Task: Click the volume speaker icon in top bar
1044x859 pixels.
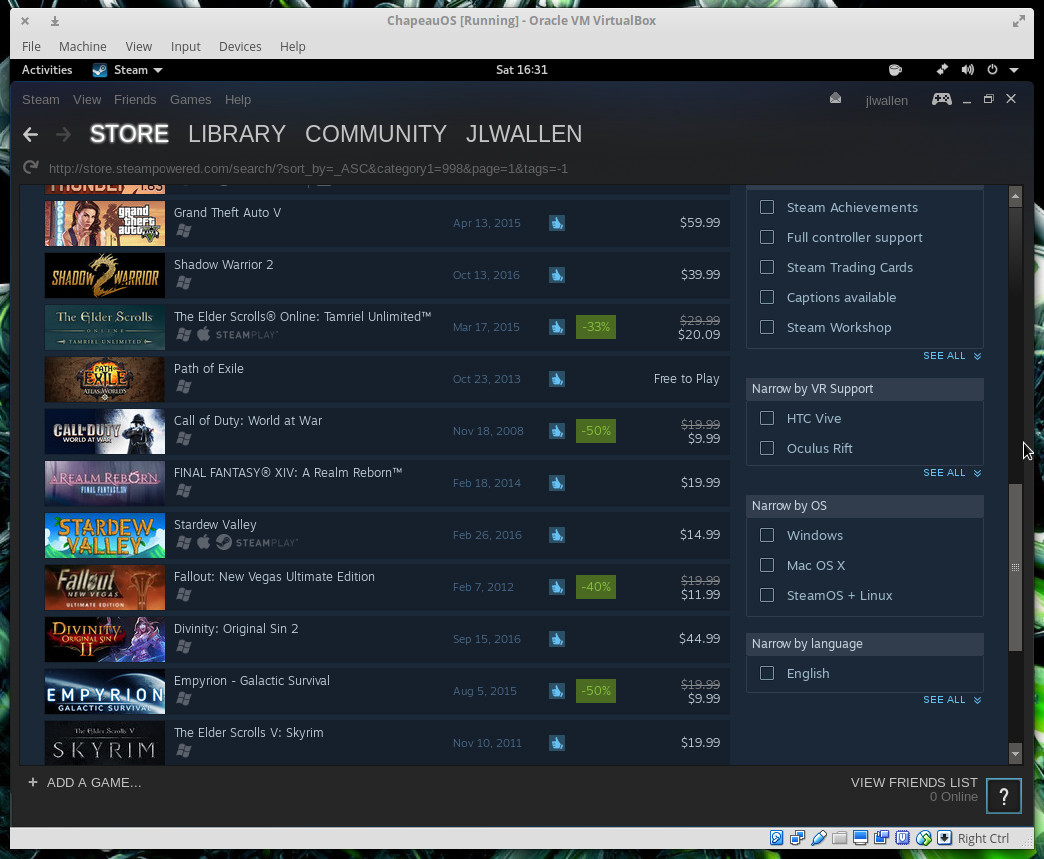Action: (x=967, y=70)
